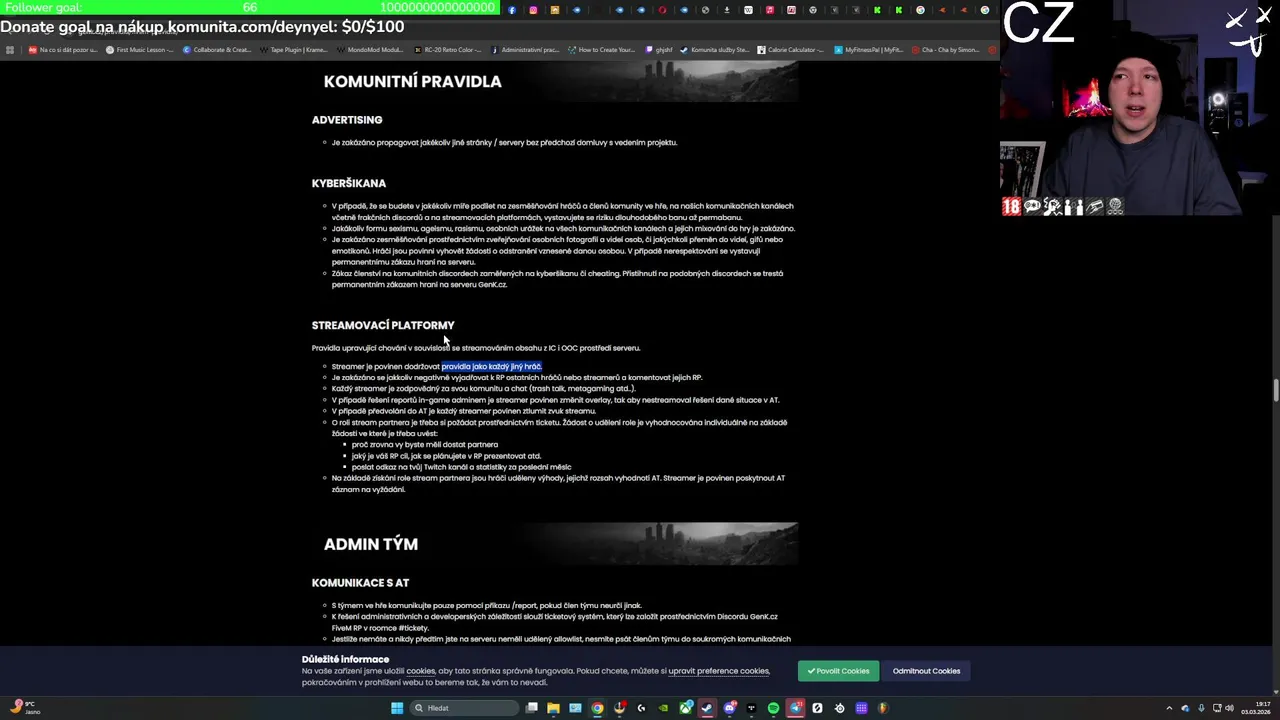
Task: Click the microphone icon in the system tray
Action: point(1201,708)
